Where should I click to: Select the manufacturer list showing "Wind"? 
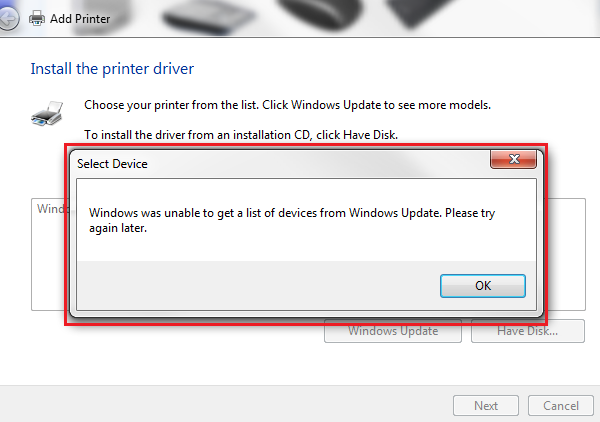[x=49, y=254]
